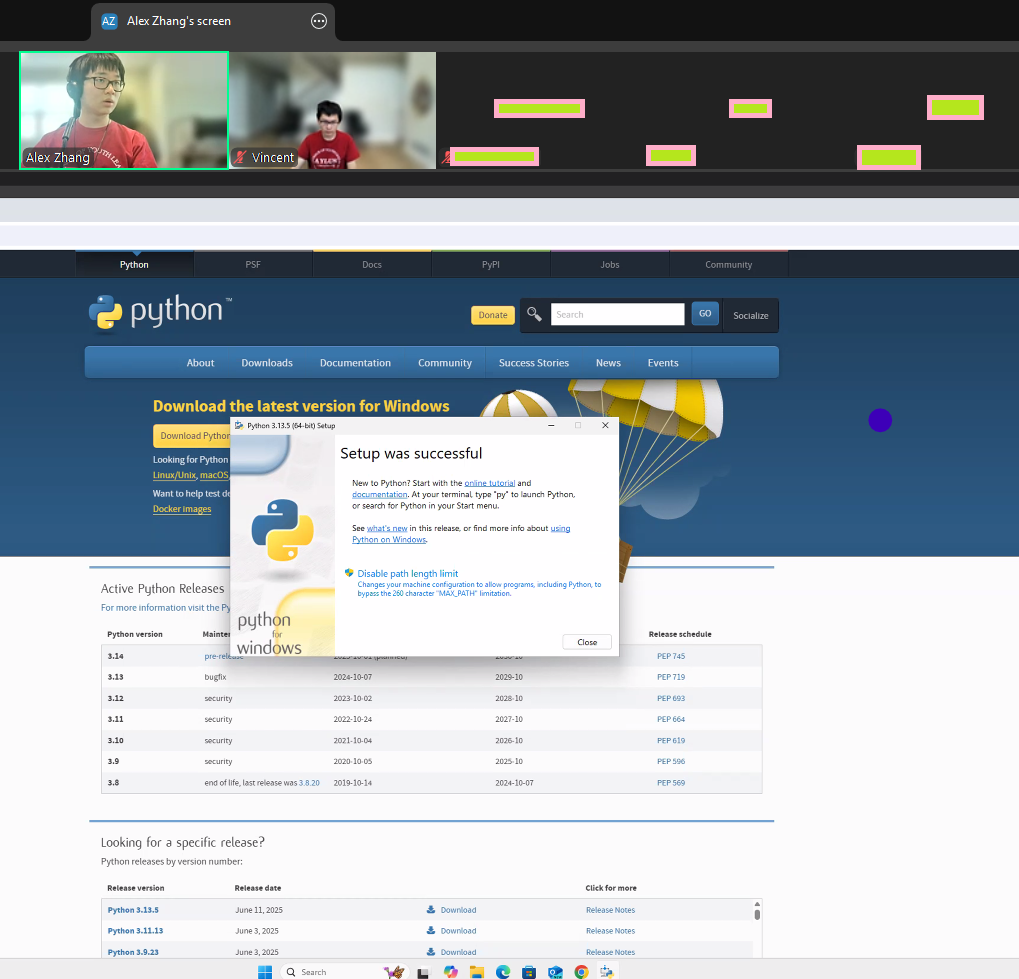Click the download icon for Python 3.11.13

(x=431, y=930)
